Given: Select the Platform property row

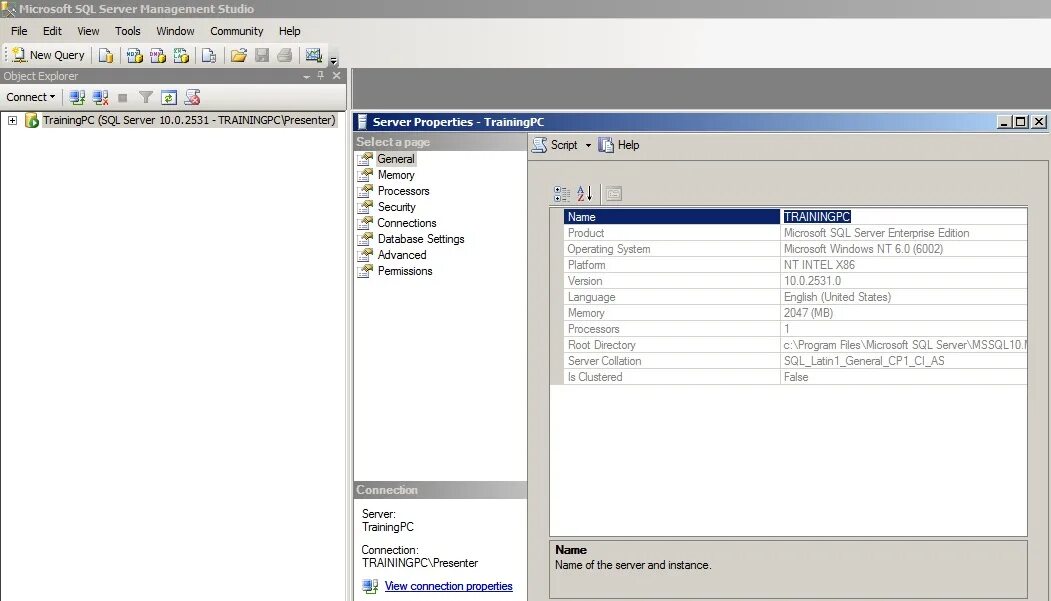Looking at the screenshot, I should click(796, 265).
